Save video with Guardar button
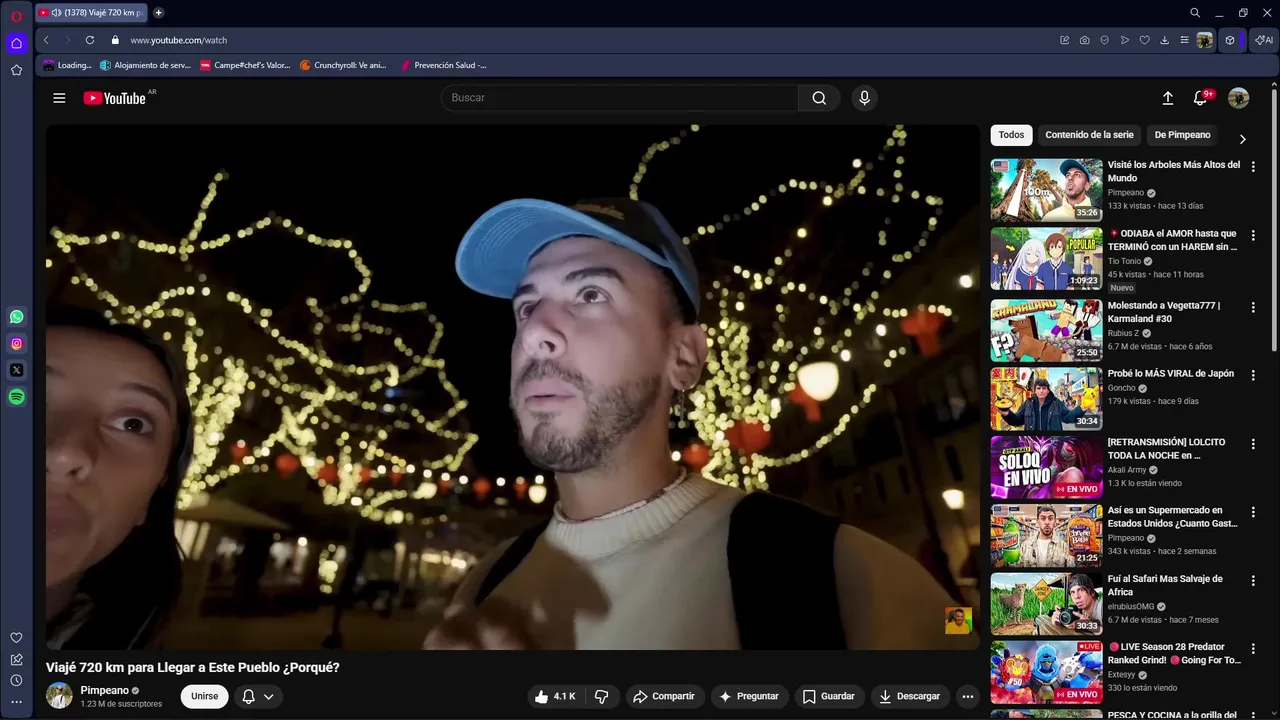1280x720 pixels. (x=829, y=696)
